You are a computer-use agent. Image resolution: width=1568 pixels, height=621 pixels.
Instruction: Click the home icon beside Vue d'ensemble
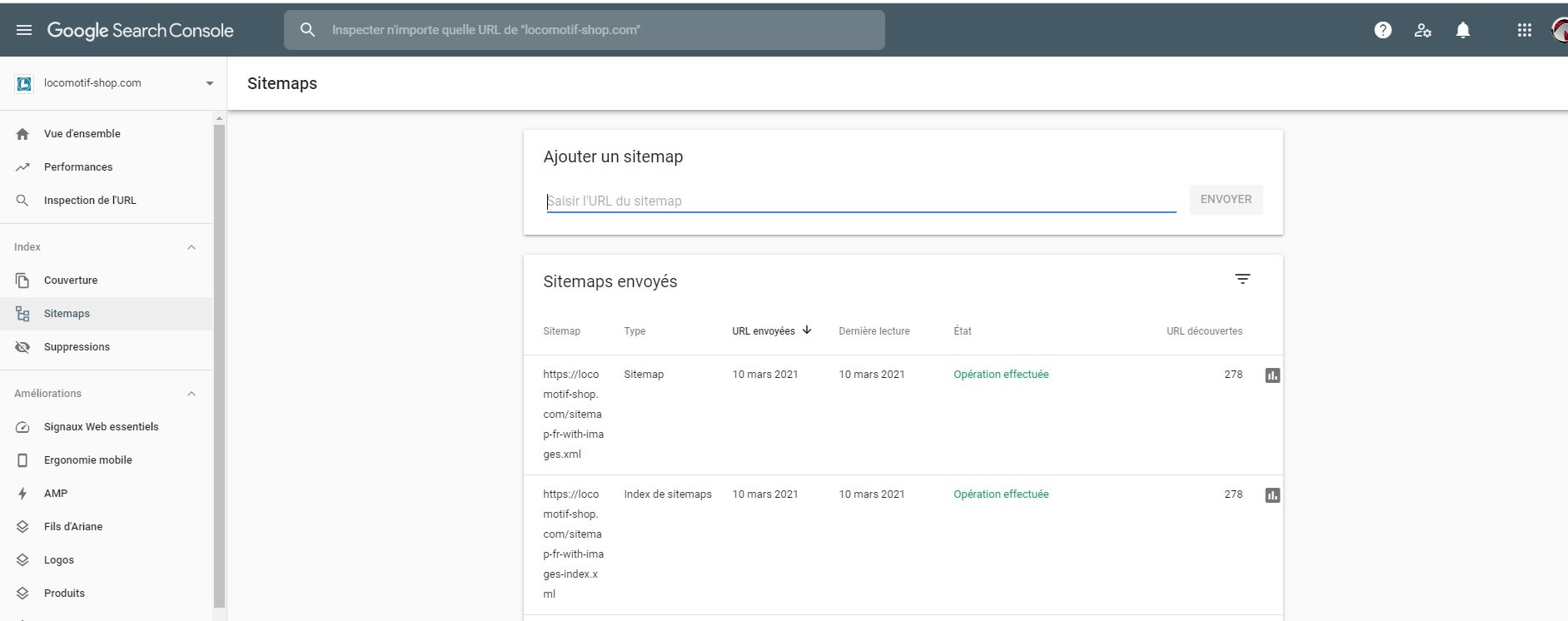(22, 134)
